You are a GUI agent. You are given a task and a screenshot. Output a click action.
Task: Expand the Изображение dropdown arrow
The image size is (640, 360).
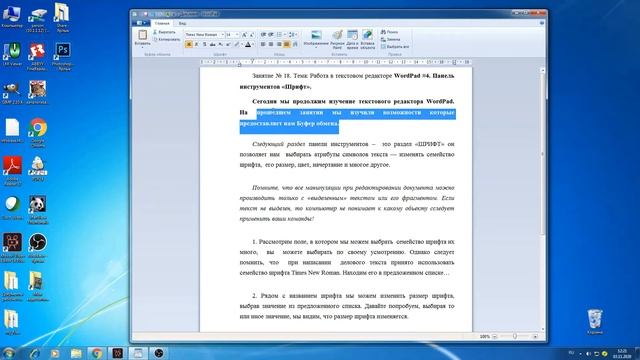tap(316, 47)
